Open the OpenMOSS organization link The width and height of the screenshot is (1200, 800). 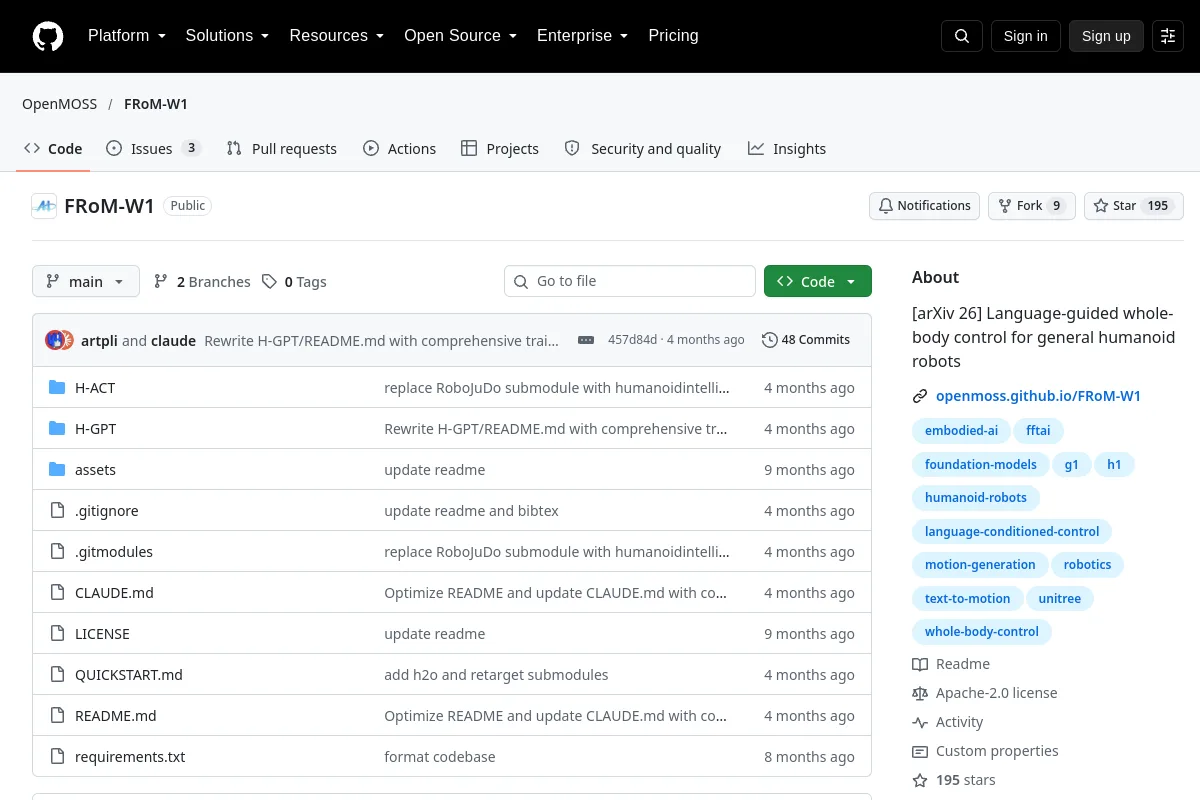coord(58,104)
